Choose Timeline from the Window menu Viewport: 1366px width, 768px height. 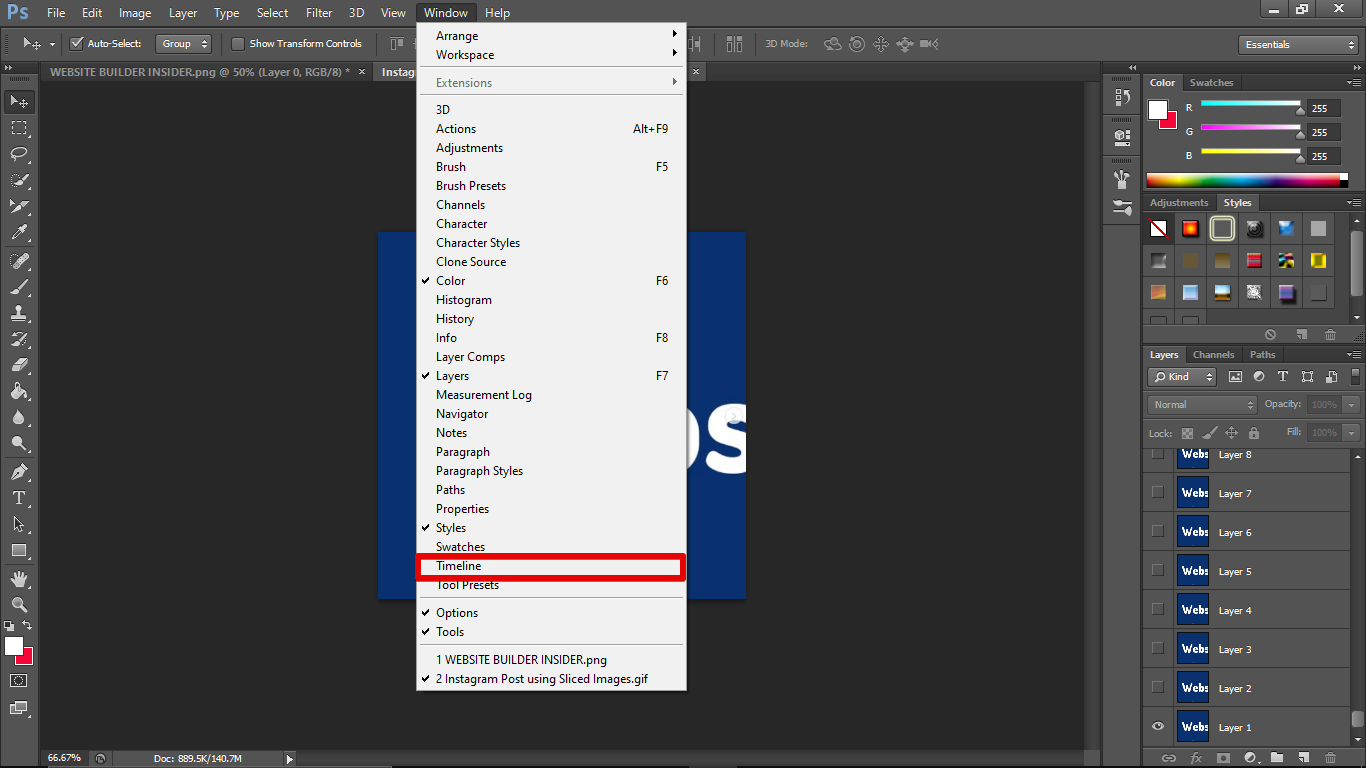(459, 566)
